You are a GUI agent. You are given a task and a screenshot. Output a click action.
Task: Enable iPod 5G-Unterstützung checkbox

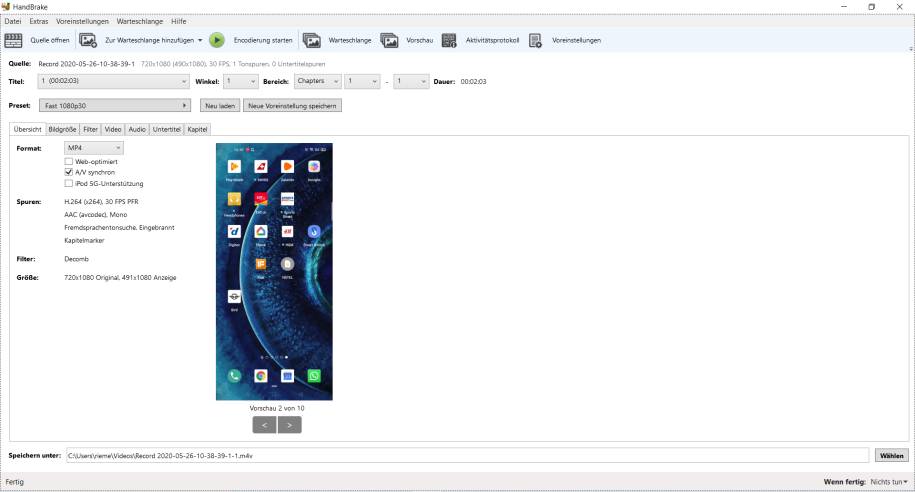[69, 183]
